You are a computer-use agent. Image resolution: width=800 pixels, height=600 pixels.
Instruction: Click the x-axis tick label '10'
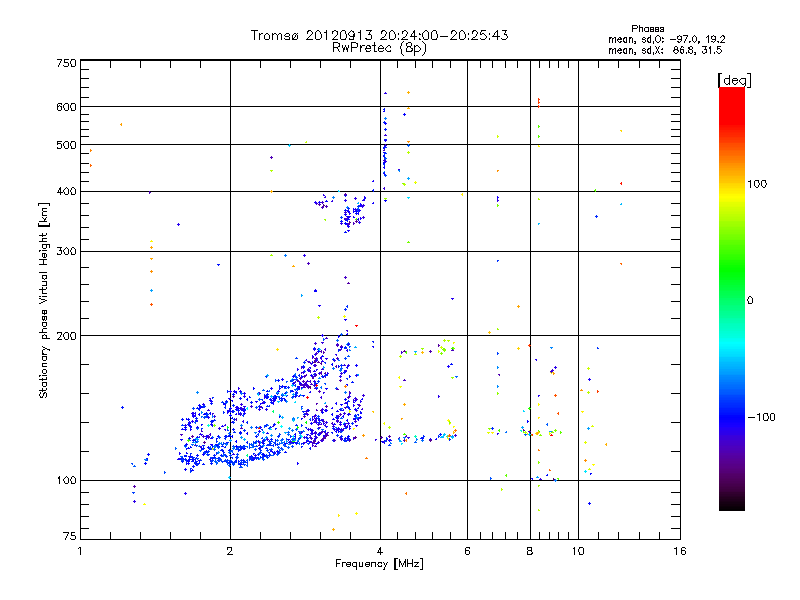[578, 551]
